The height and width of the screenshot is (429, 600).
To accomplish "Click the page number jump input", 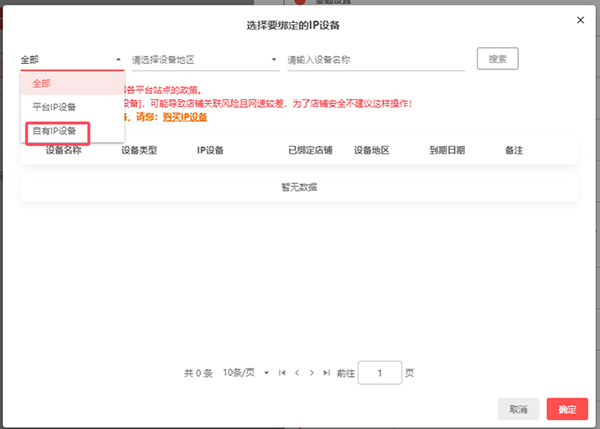I will click(x=379, y=373).
